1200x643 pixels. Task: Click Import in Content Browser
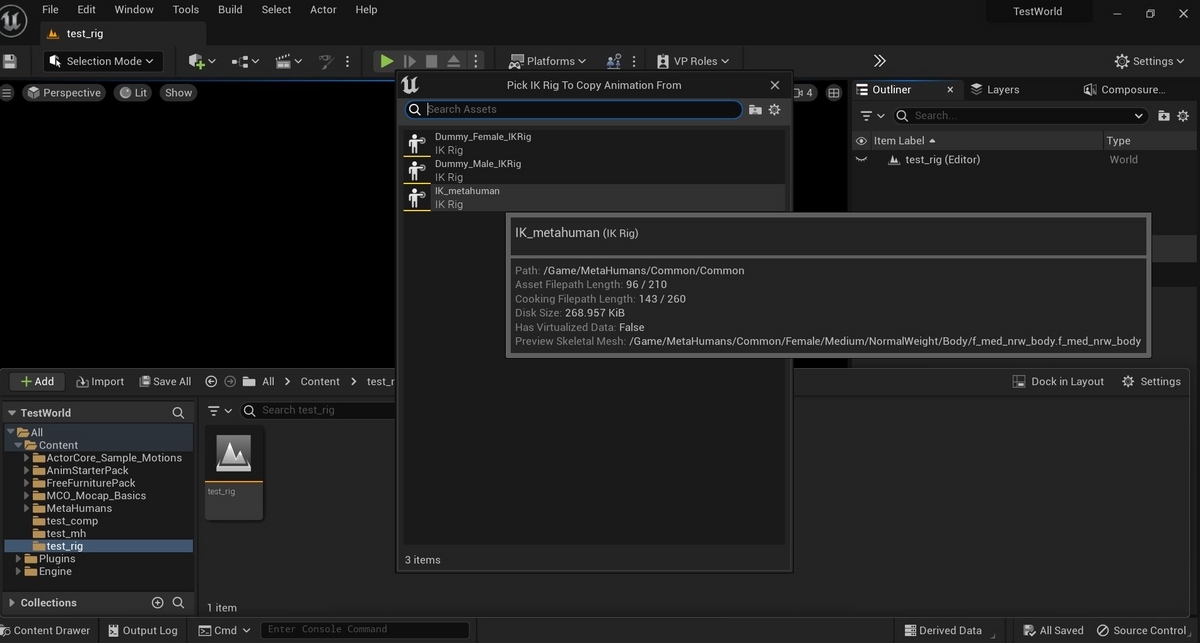coord(100,381)
